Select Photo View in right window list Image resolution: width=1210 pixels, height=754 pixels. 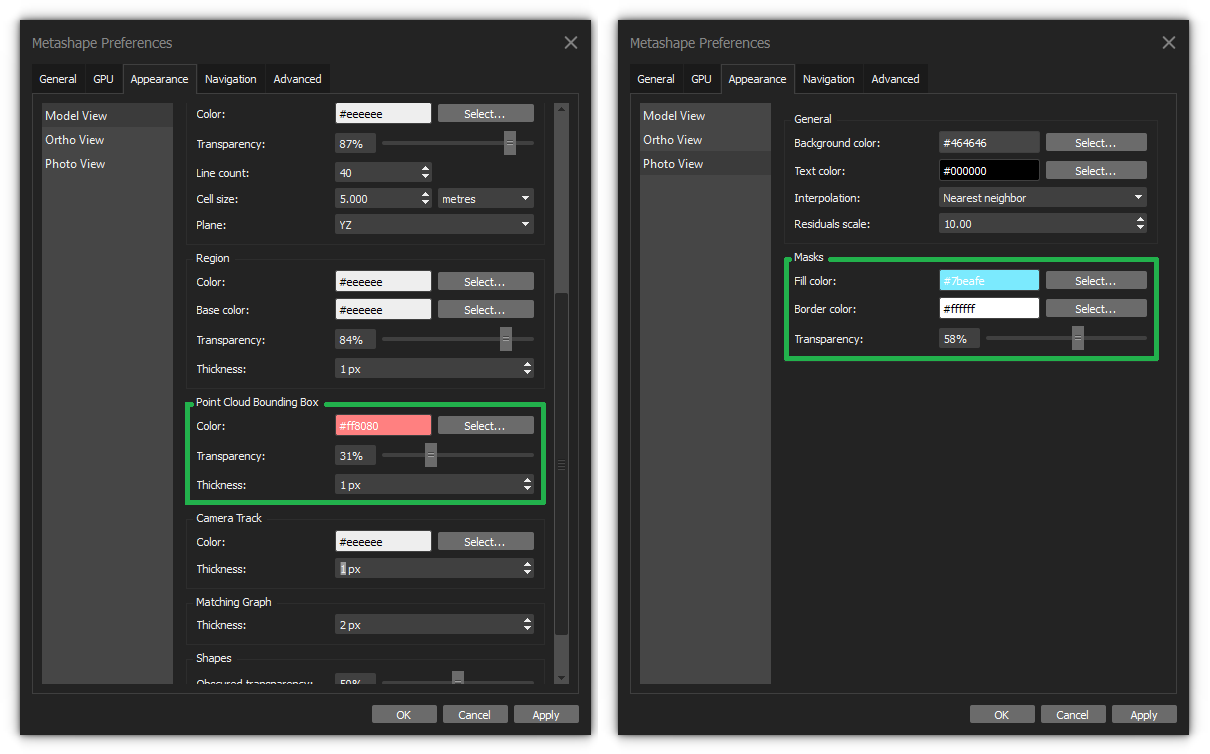(705, 164)
